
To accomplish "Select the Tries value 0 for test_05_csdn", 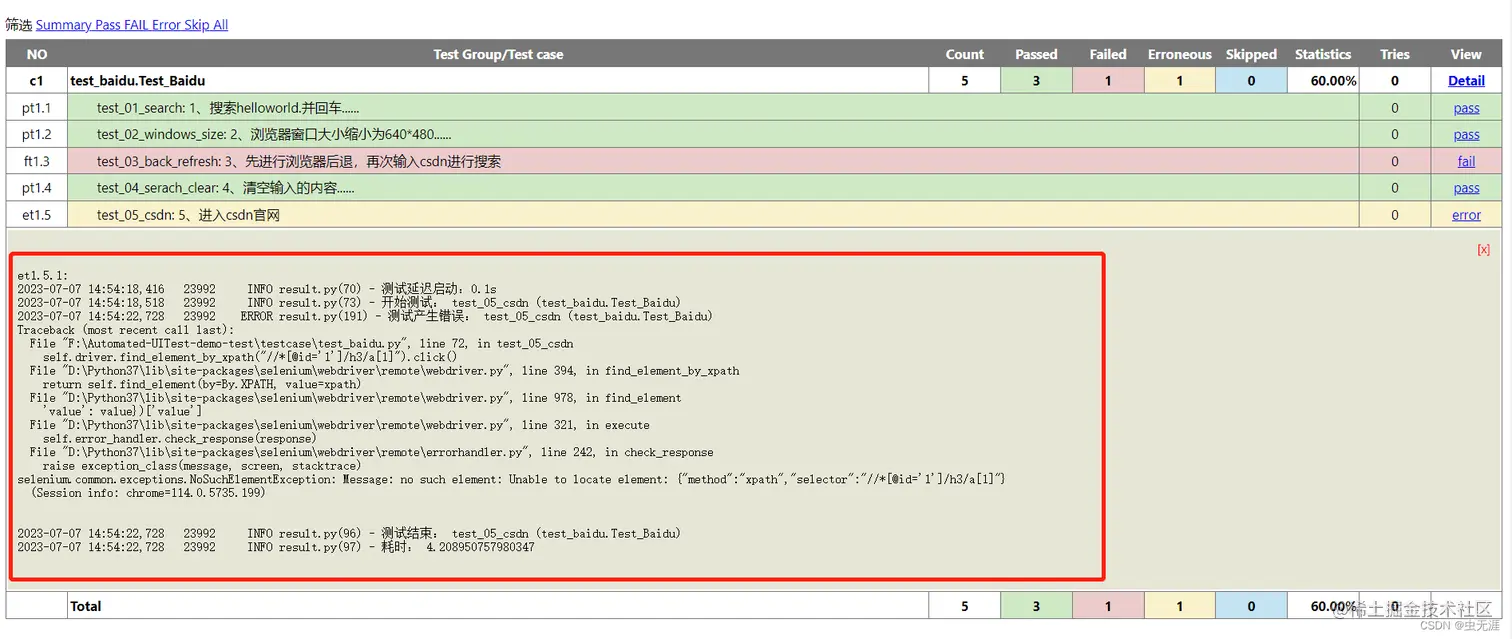I will coord(1395,215).
